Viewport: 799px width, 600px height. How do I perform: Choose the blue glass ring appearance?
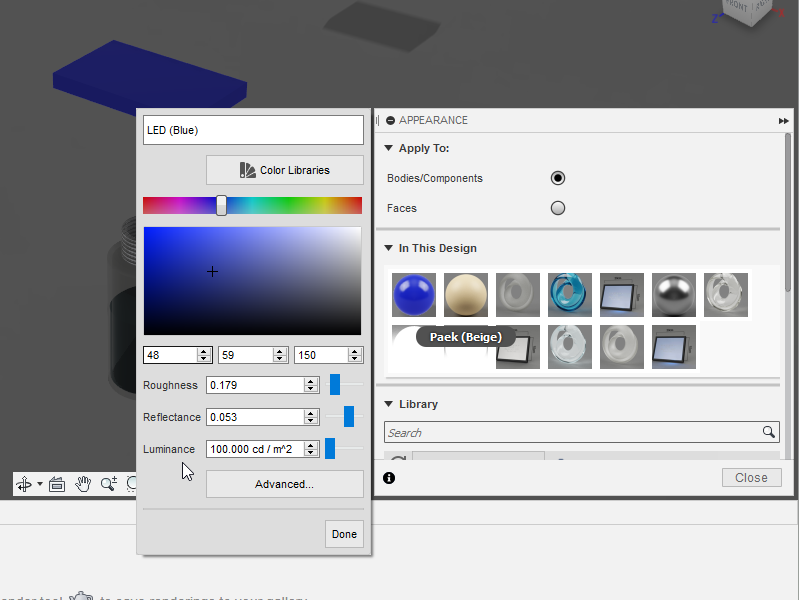(x=570, y=295)
